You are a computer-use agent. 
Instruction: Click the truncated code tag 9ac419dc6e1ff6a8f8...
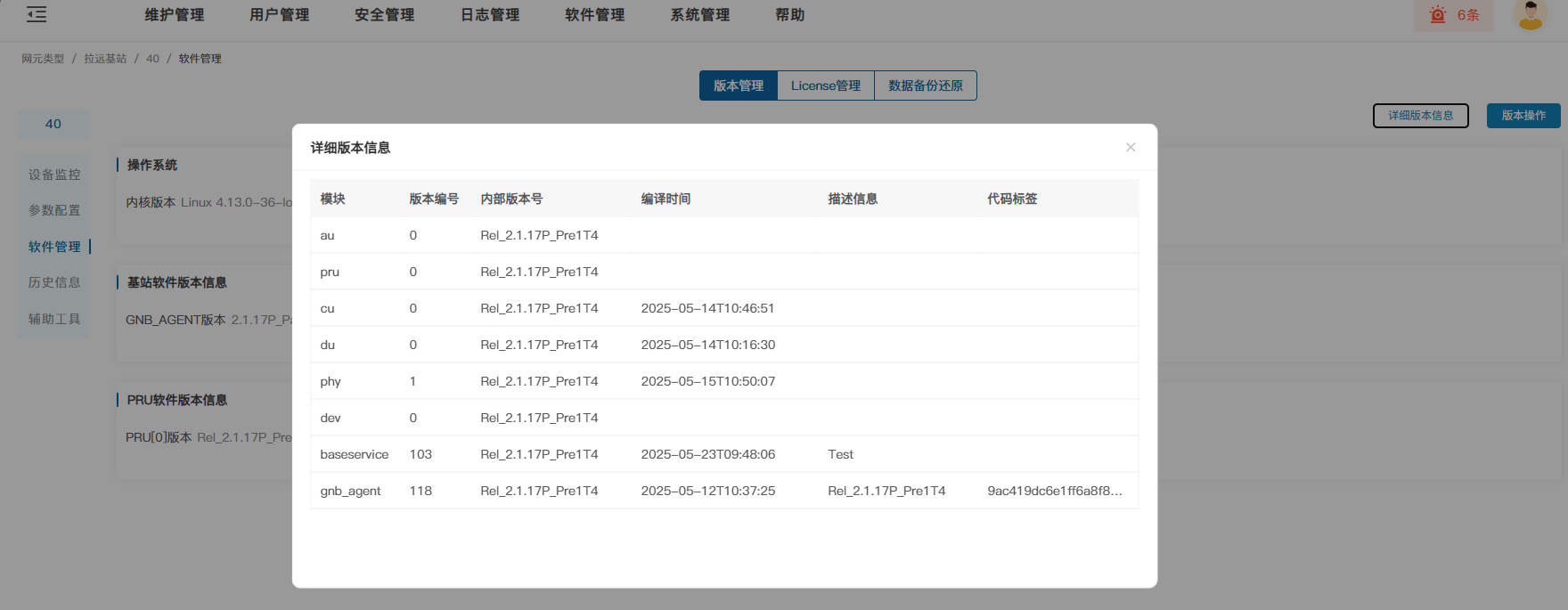coord(1055,491)
